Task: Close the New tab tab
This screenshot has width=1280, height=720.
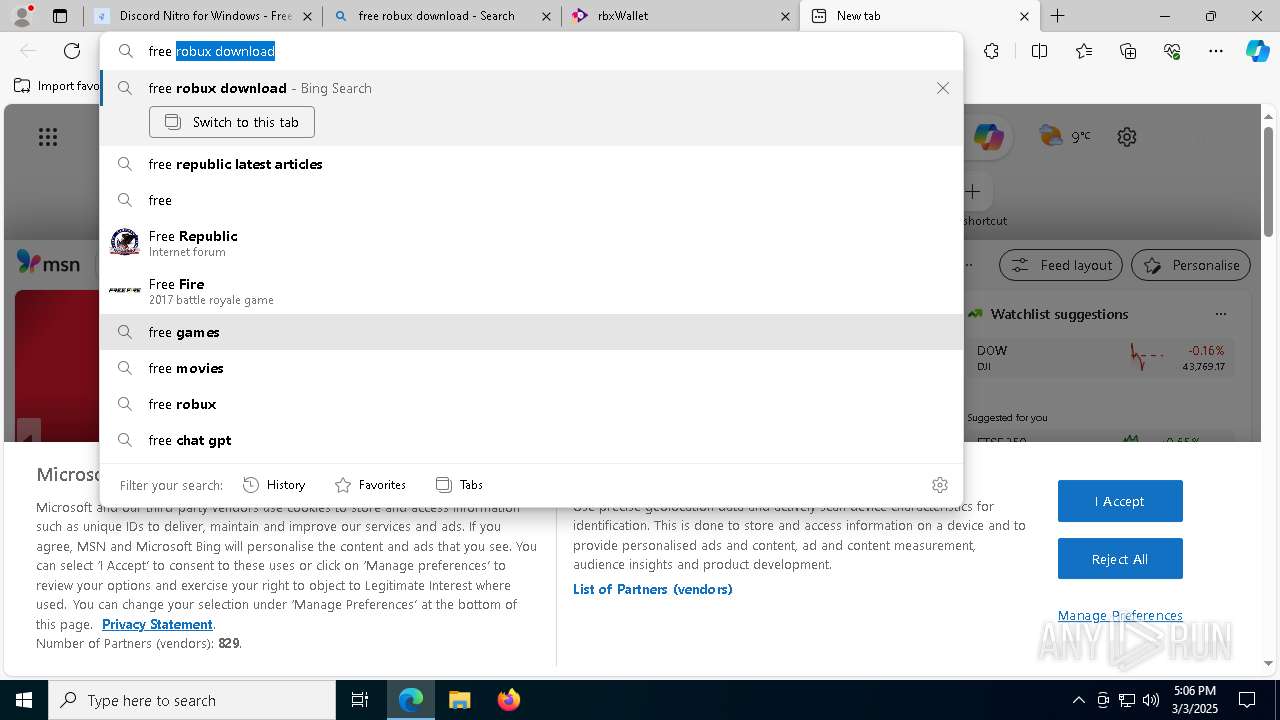Action: [1024, 16]
